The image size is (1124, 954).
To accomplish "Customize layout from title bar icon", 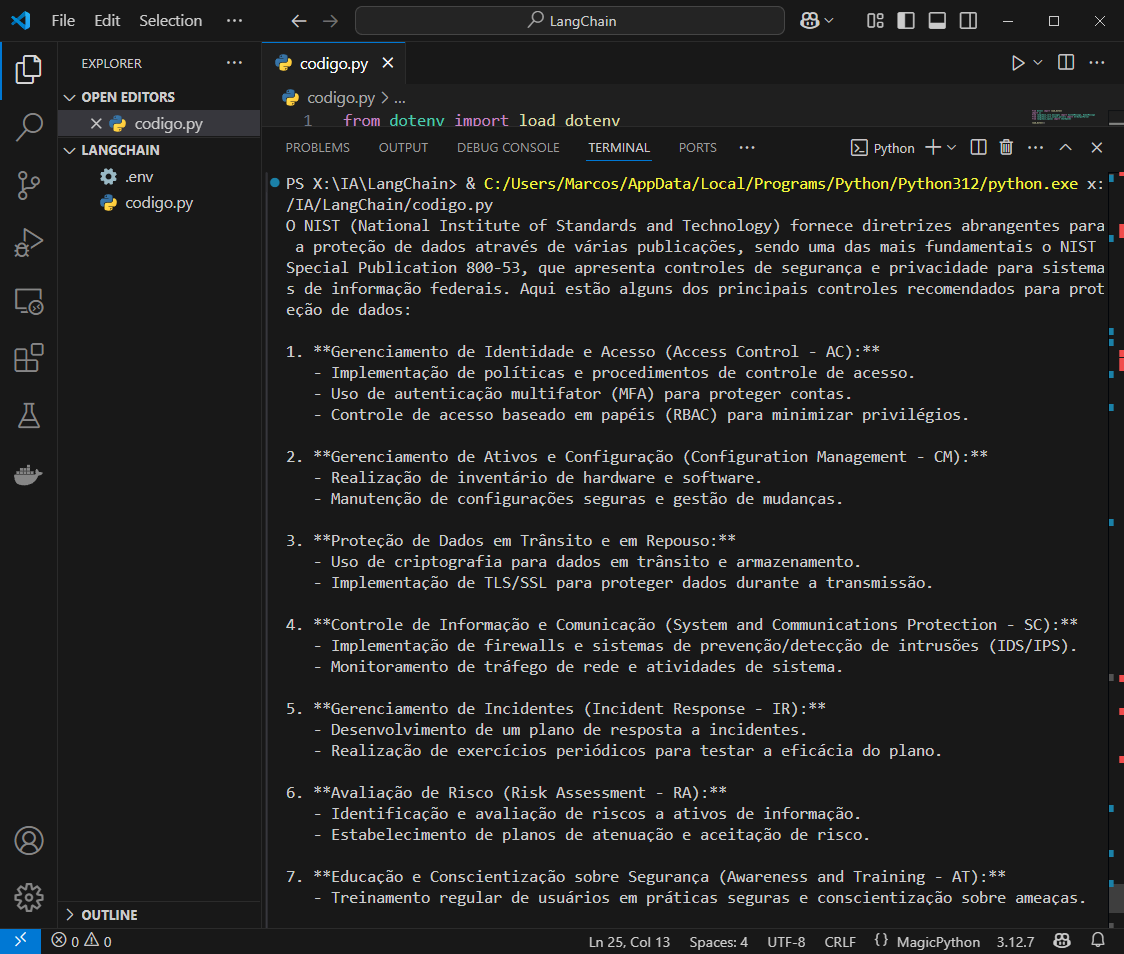I will 875,21.
